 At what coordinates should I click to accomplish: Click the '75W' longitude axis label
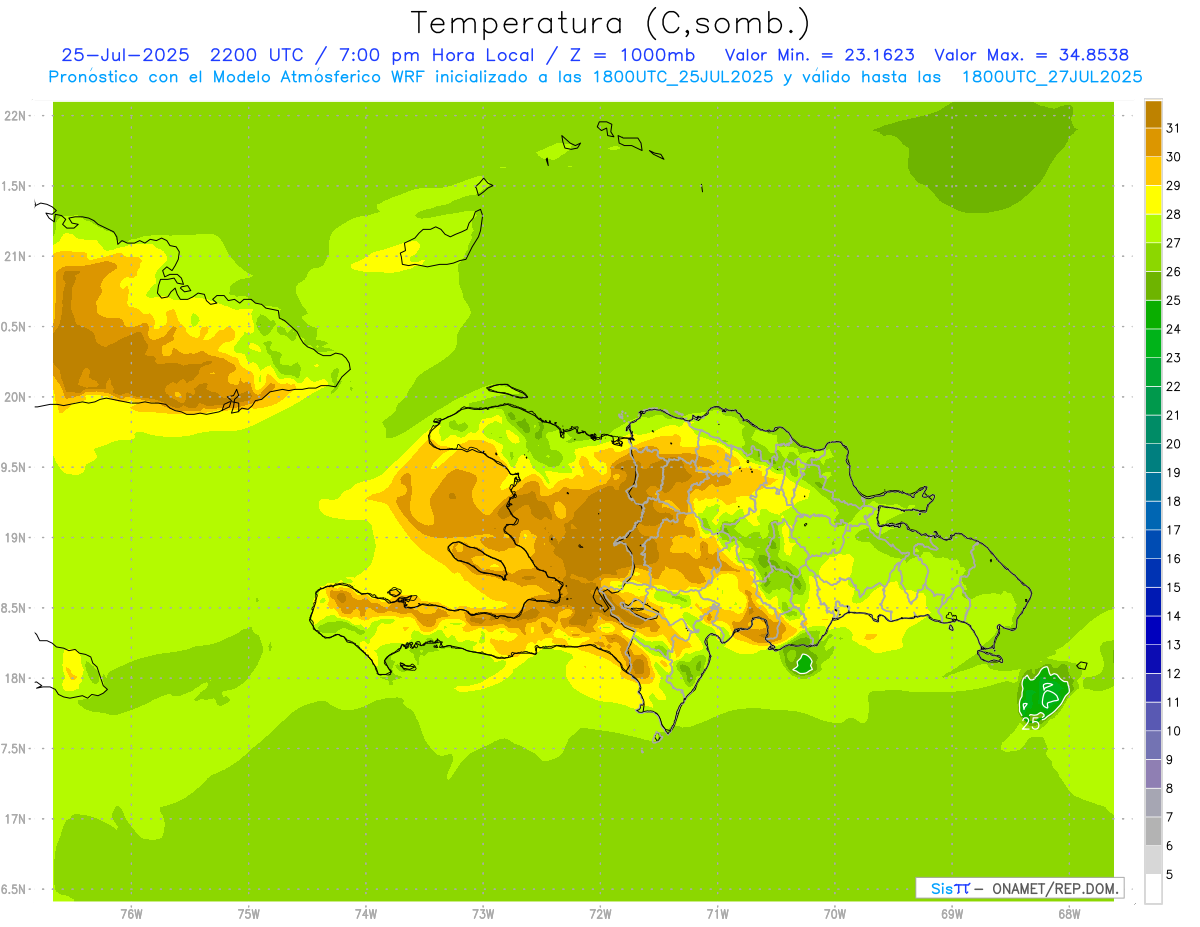[x=249, y=914]
